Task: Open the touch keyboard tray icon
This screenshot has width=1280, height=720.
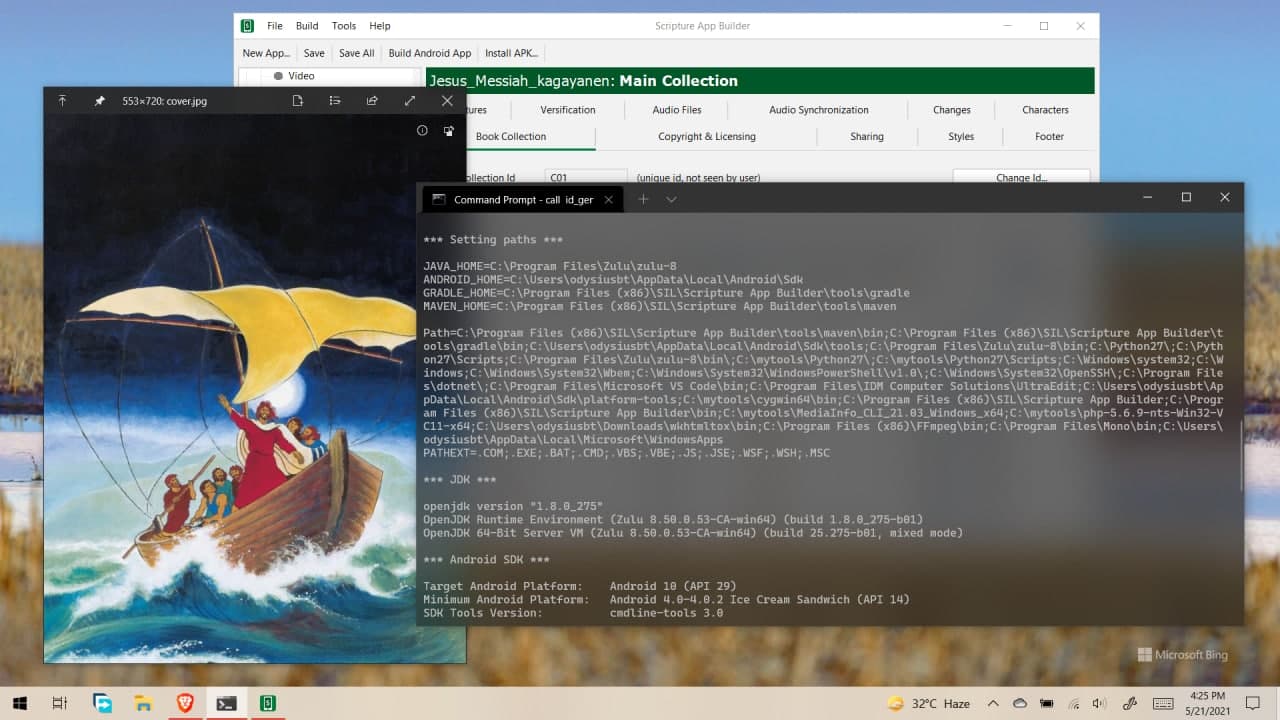Action: (1163, 703)
